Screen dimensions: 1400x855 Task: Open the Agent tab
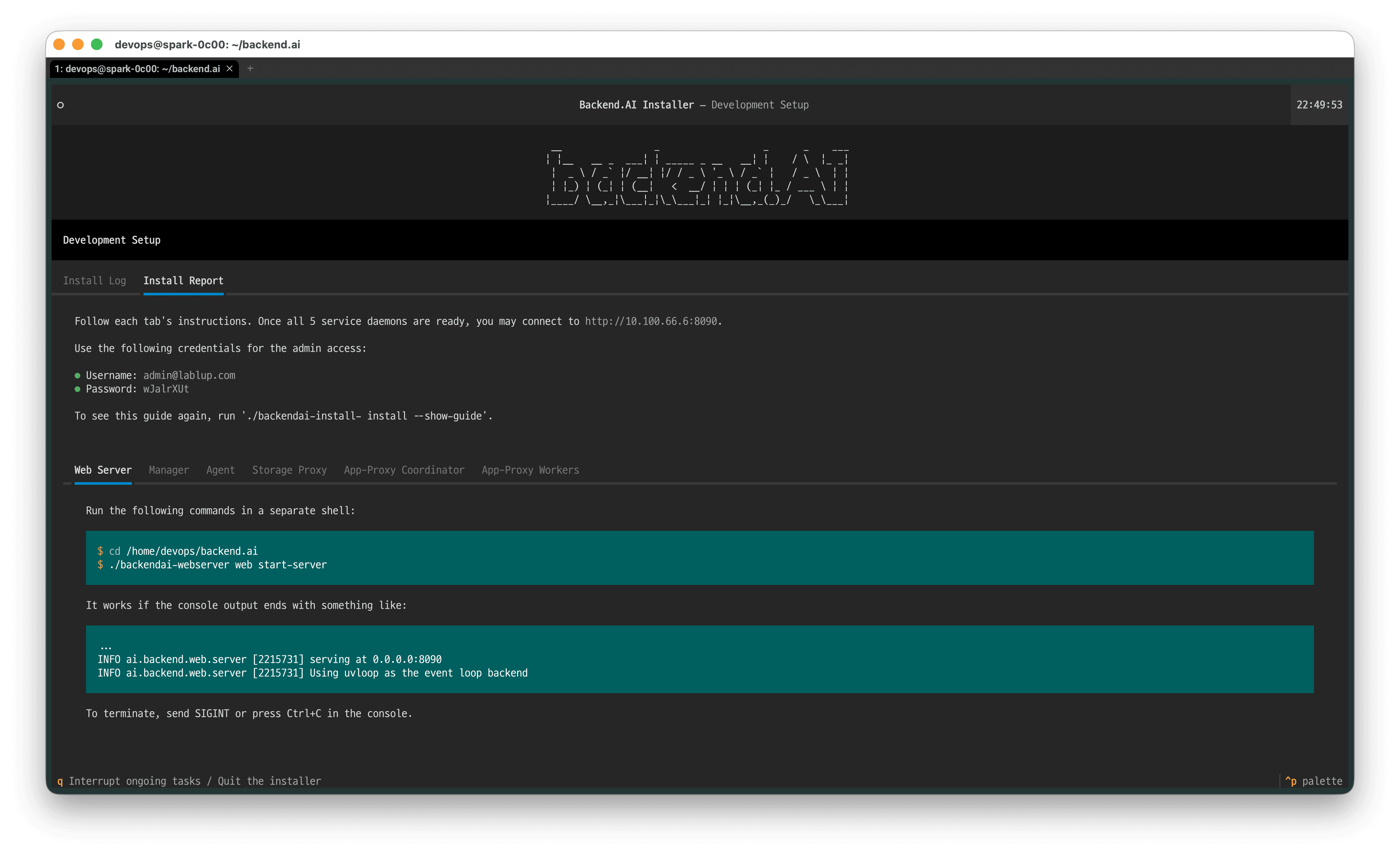[220, 470]
